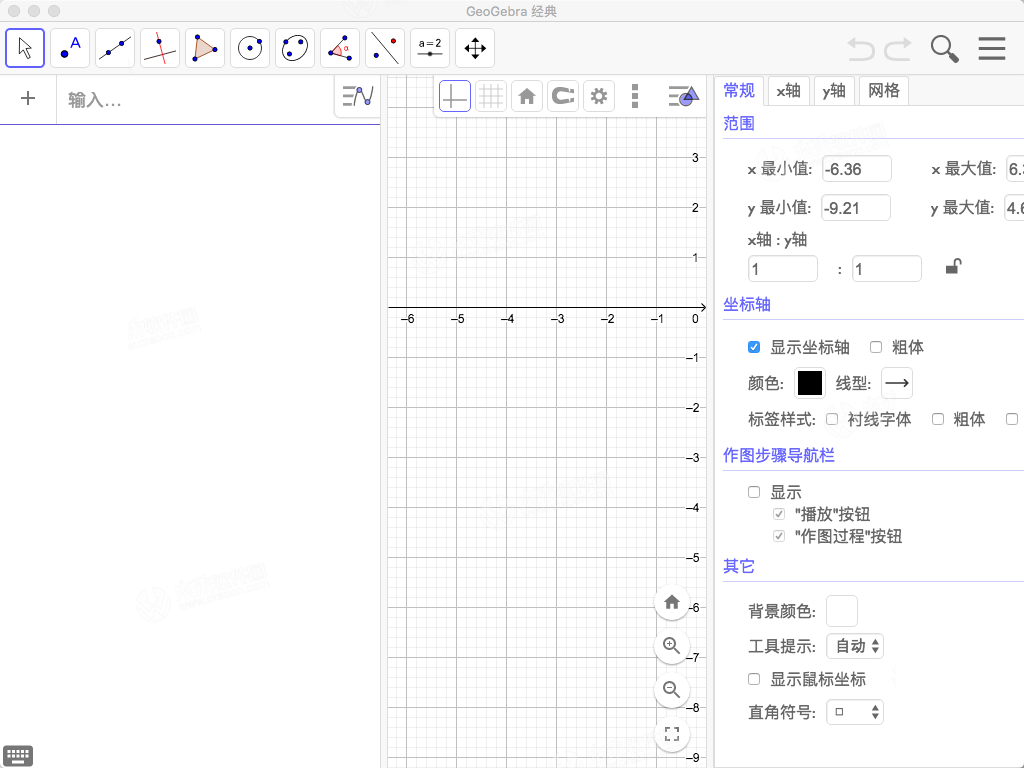
Task: Toggle axes display in style bar
Action: click(x=455, y=97)
